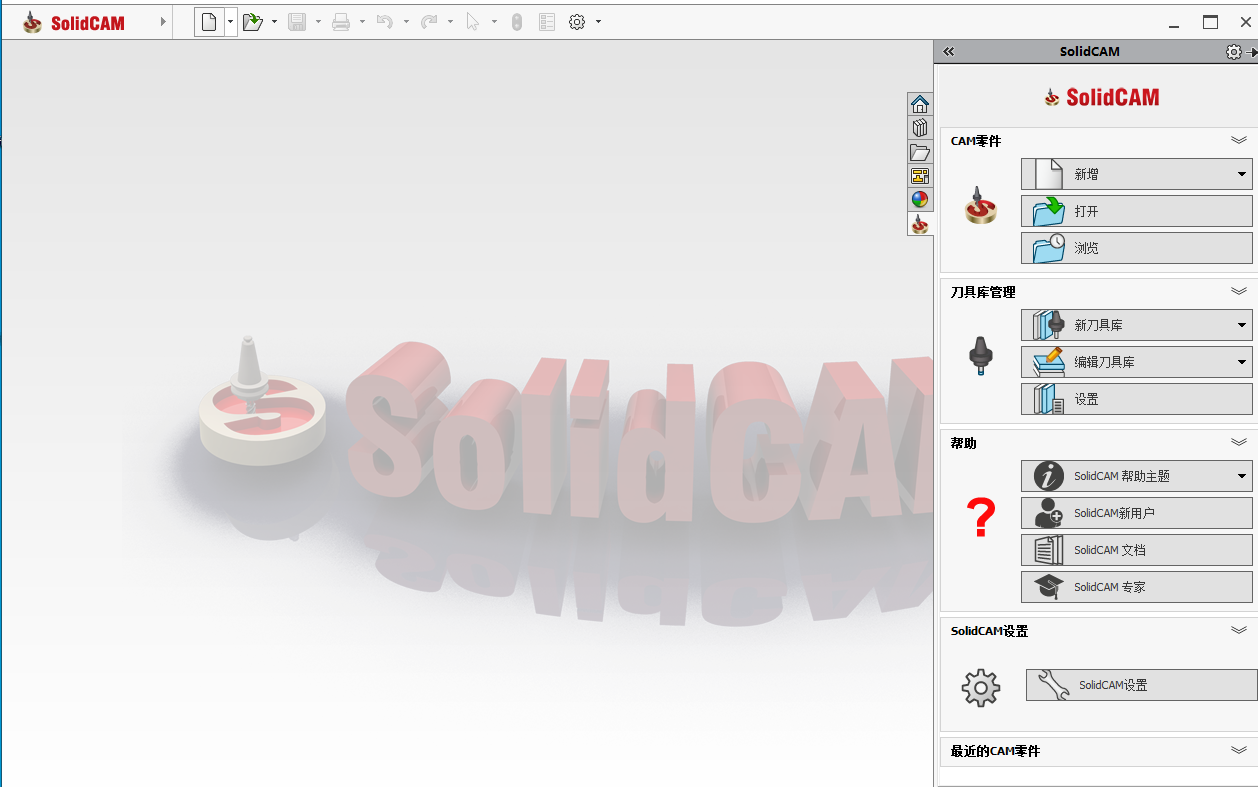1258x787 pixels.
Task: Collapse the CAM零件 section chevron
Action: [1239, 140]
